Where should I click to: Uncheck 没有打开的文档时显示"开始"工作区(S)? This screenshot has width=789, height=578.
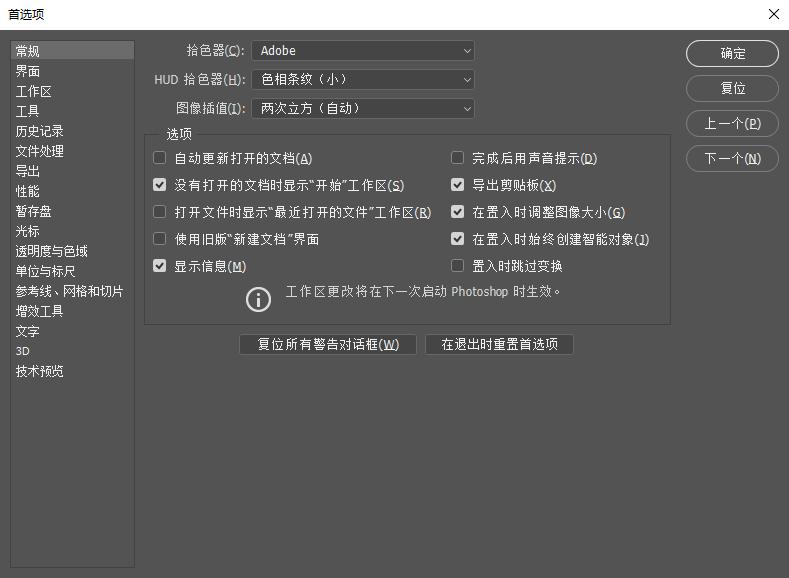pyautogui.click(x=160, y=185)
